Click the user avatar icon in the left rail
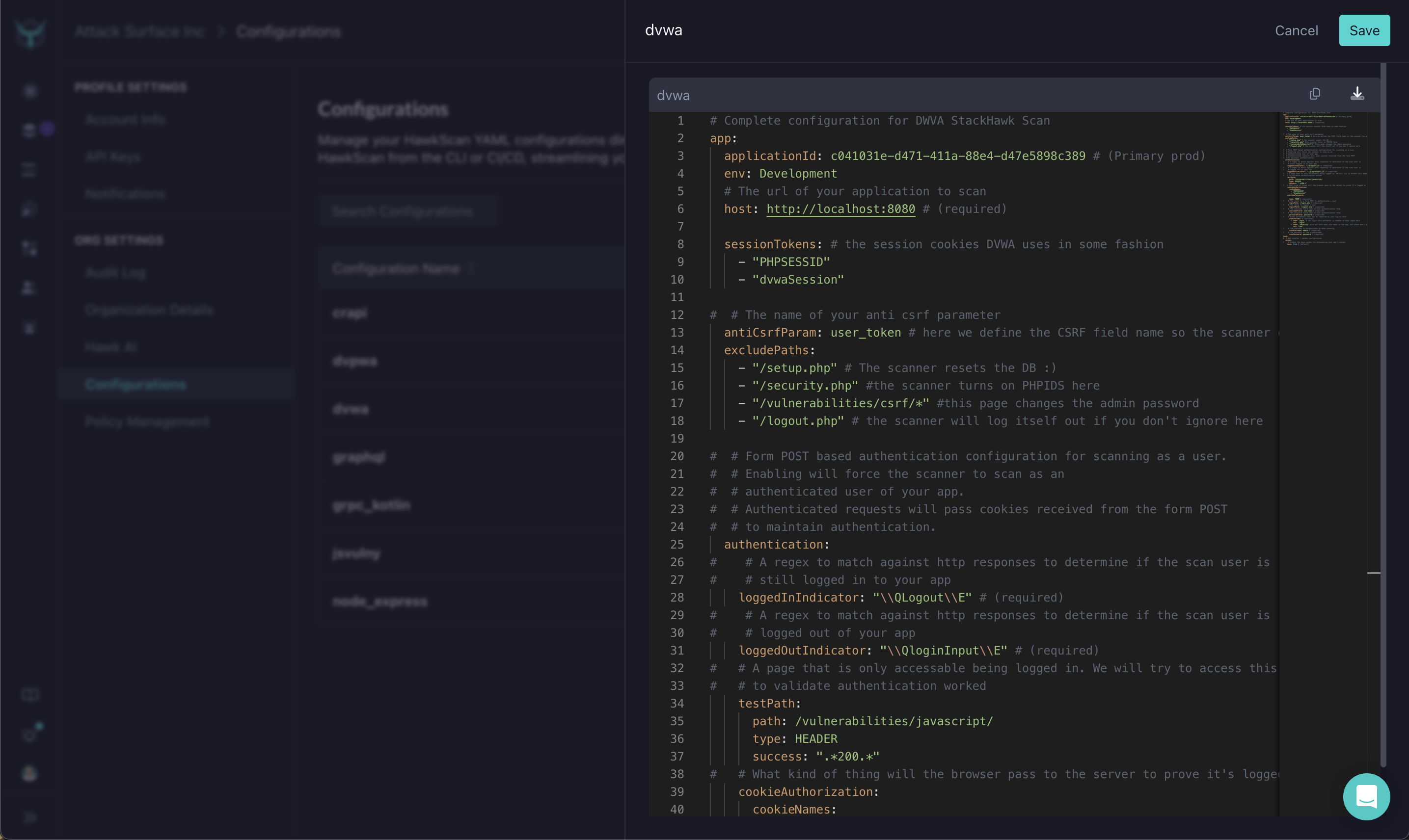 tap(30, 773)
